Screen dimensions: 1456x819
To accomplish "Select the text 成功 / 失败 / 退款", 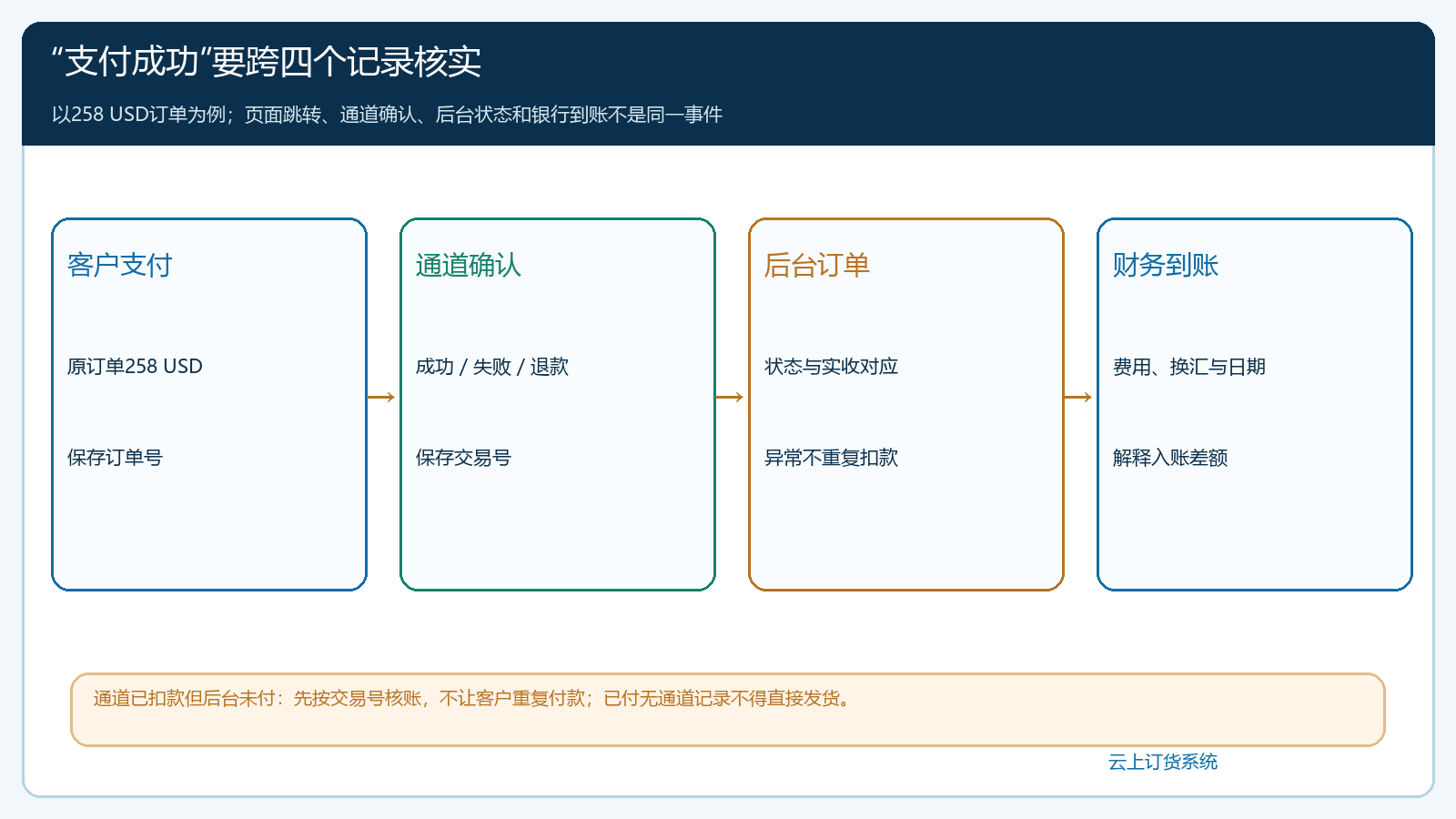I will [492, 367].
